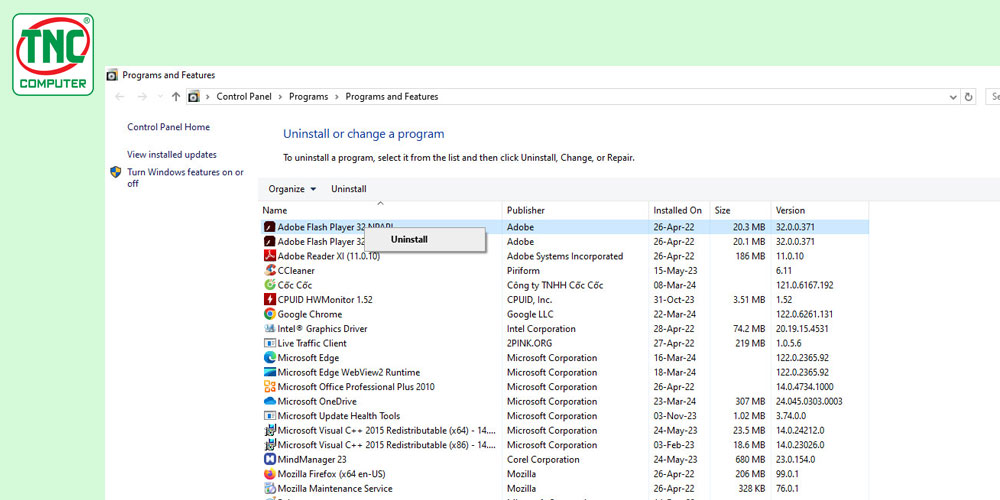Screen dimensions: 1000x500
Task: Click the Mozilla Firefox icon
Action: [269, 474]
